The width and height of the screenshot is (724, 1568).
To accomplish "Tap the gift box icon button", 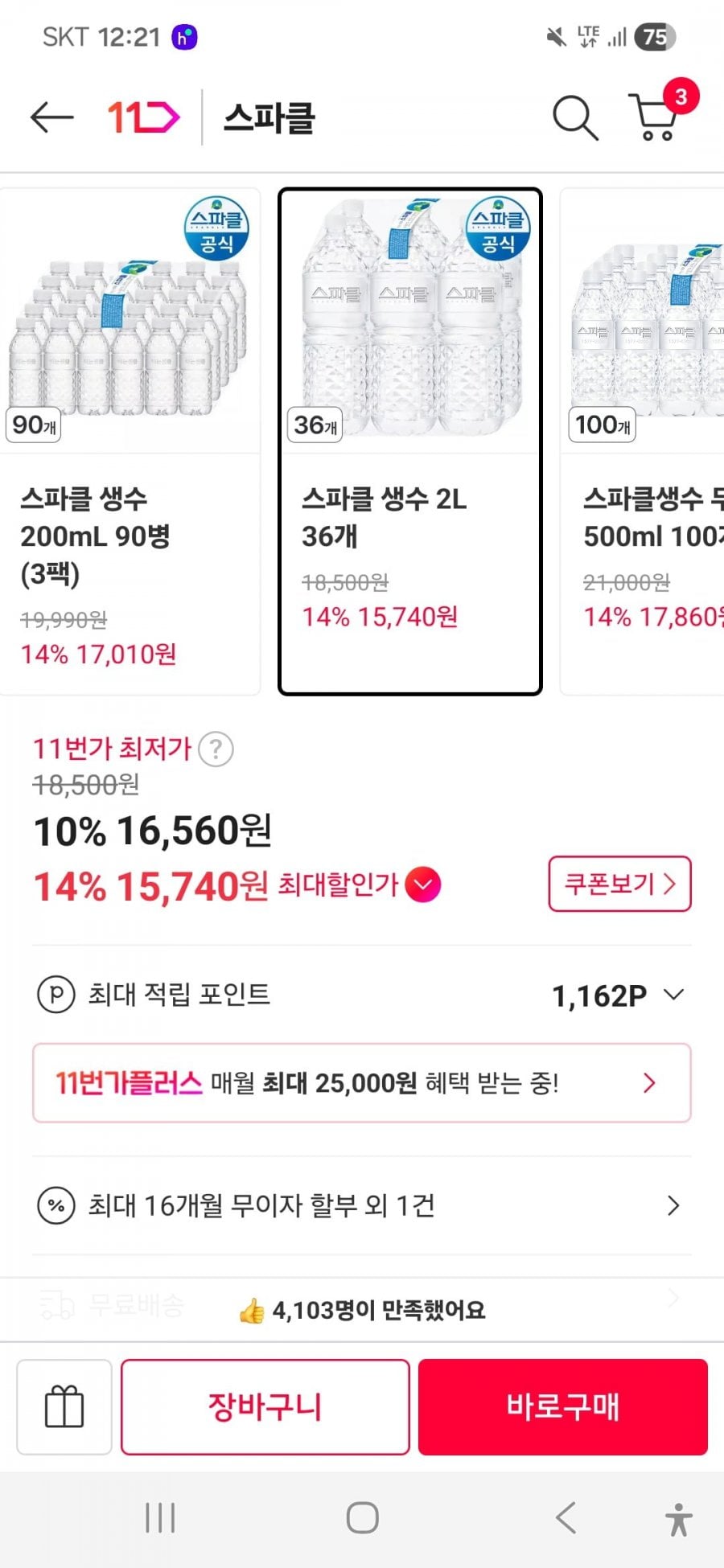I will (x=64, y=1406).
